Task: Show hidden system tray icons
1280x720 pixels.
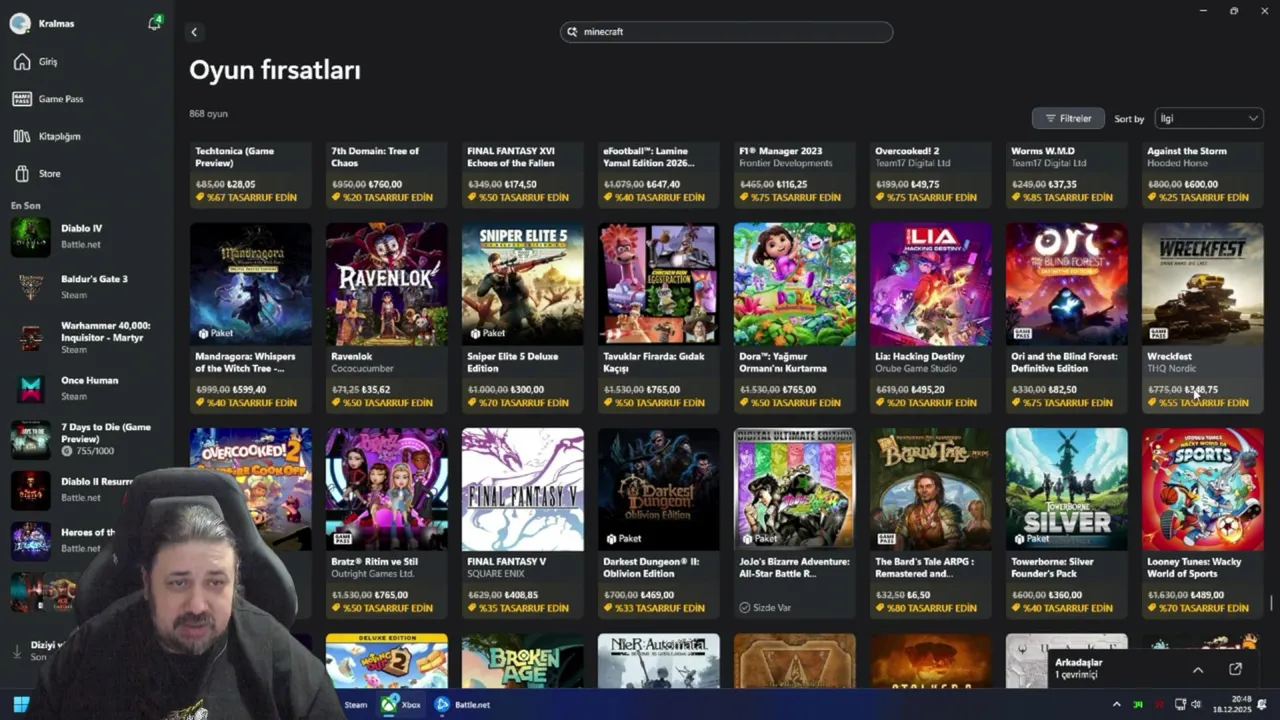Action: 1117,705
